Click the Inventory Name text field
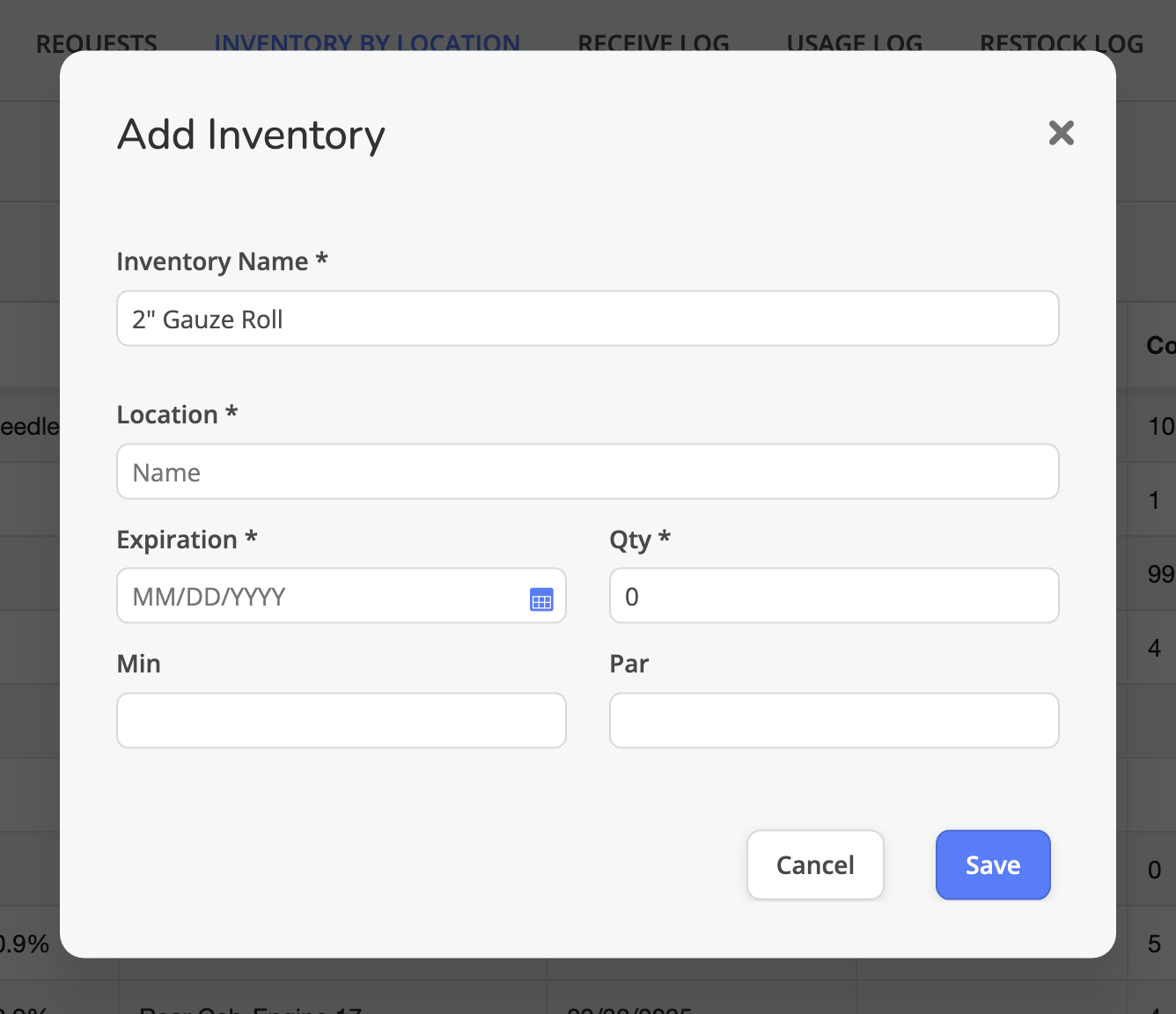 (587, 319)
